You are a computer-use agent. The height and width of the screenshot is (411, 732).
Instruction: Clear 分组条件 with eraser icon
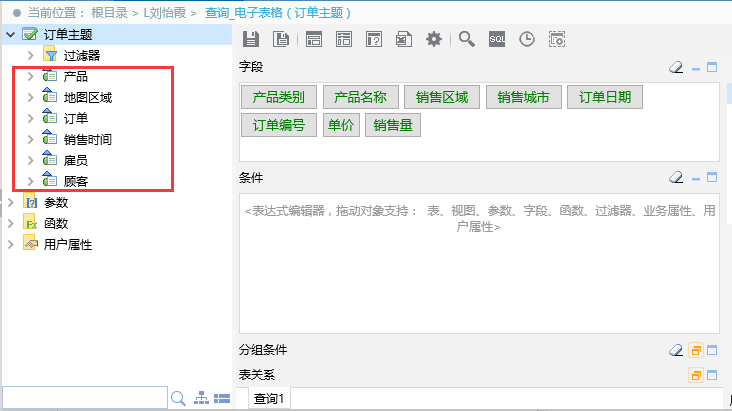[676, 350]
